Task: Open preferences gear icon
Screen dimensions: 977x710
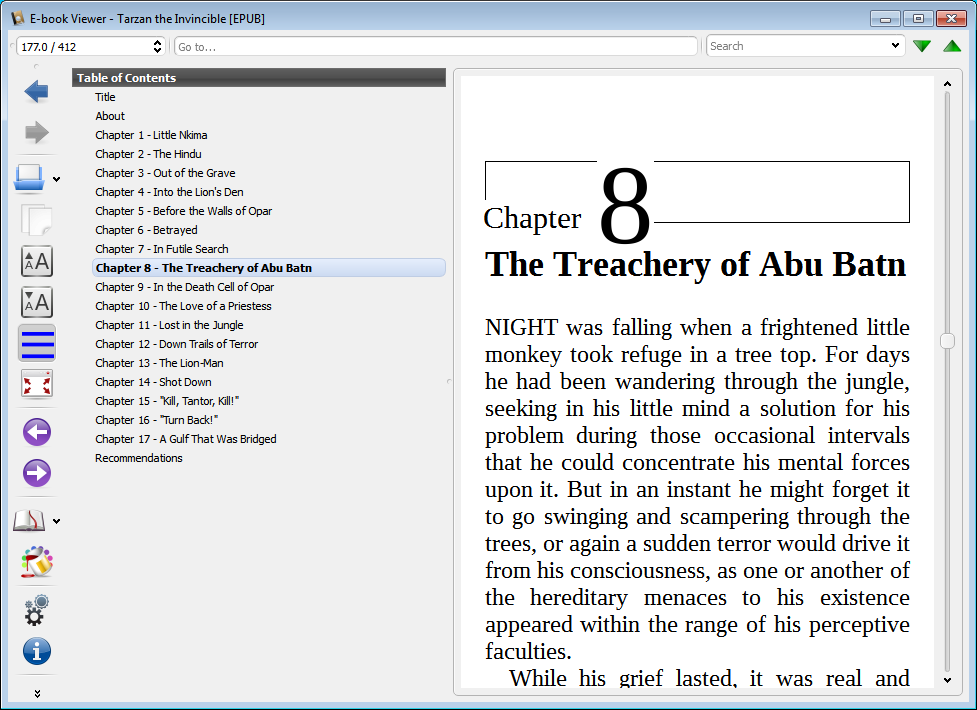Action: pos(36,610)
